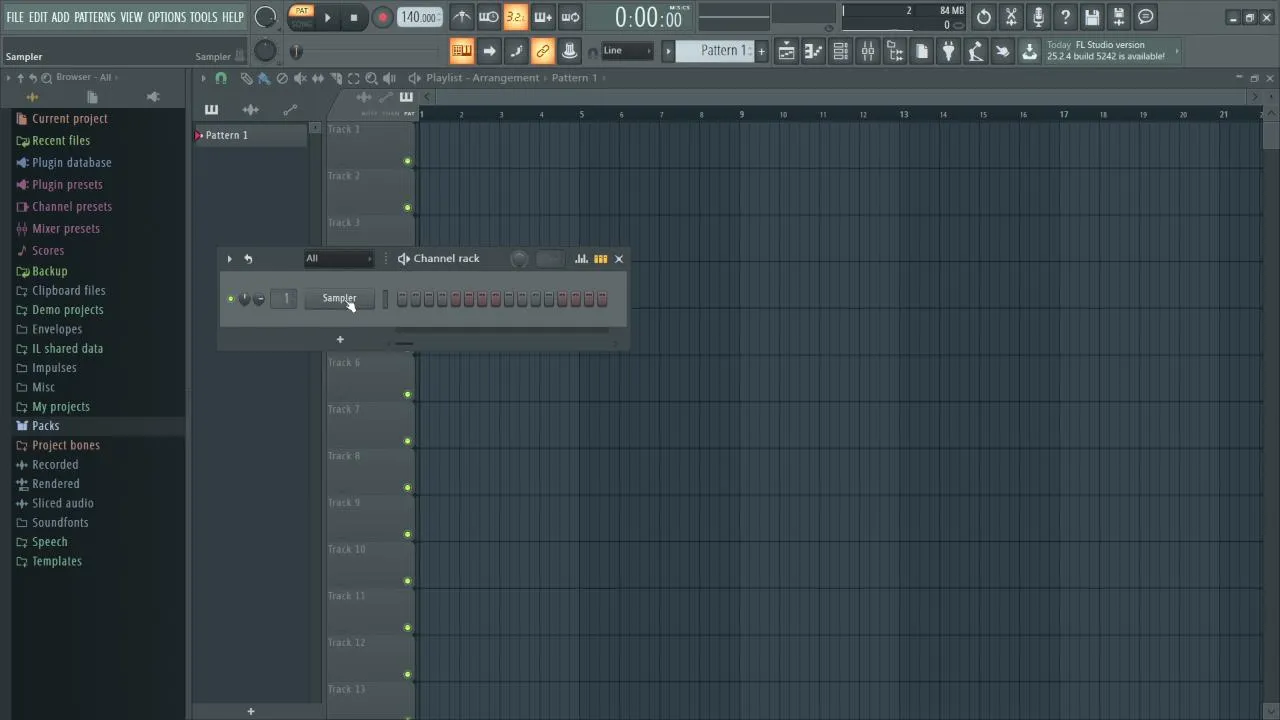Add new pattern with plus button
This screenshot has width=1280, height=720.
pos(761,51)
